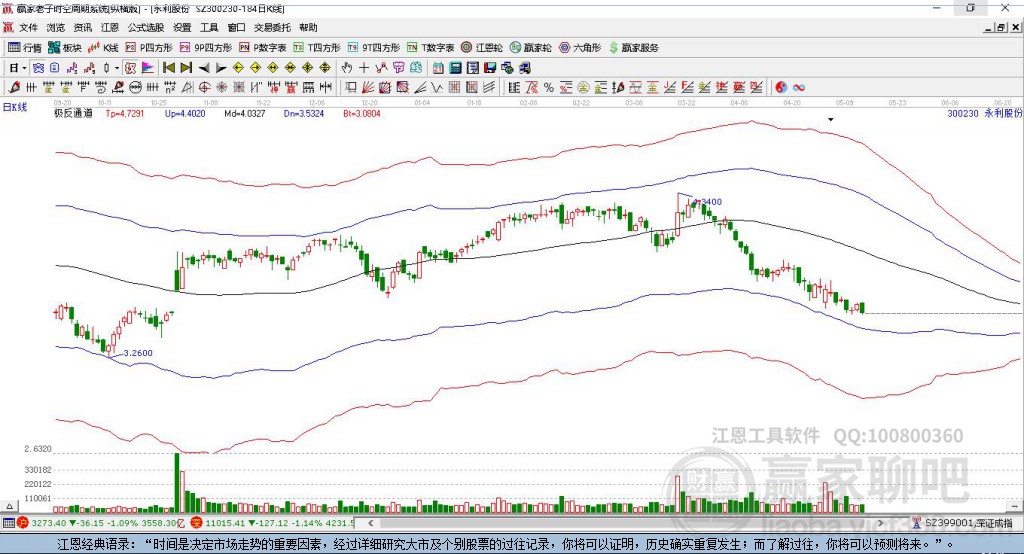The image size is (1024, 554).
Task: Open the 江恩轮 Gann wheel
Action: point(482,48)
